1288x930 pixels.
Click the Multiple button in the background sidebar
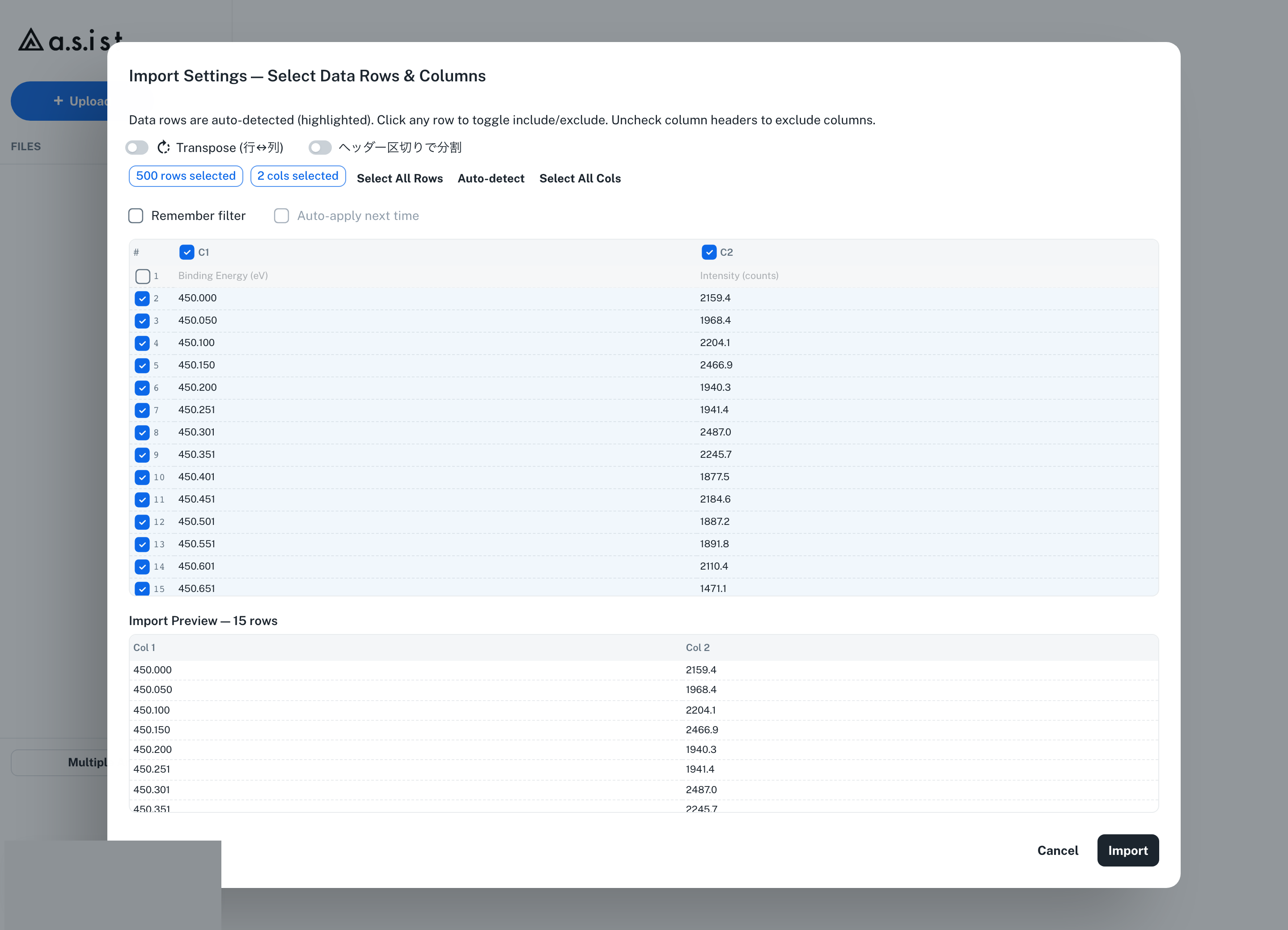(x=59, y=762)
